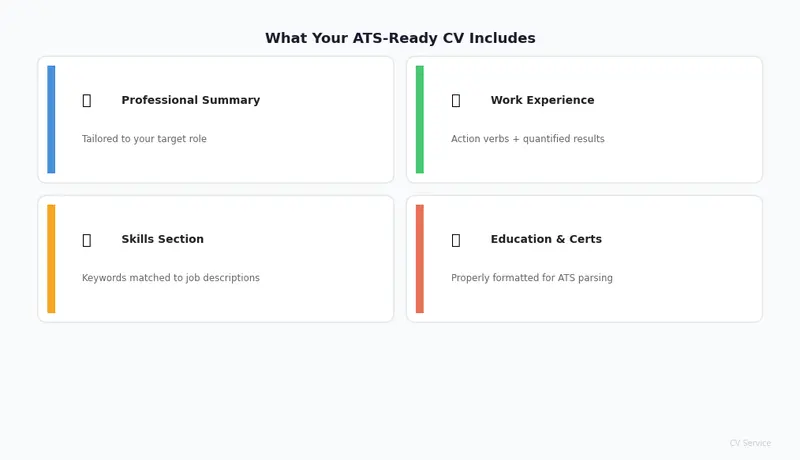Click the icon beside Work Experience
Viewport: 800px width, 460px height.
[456, 100]
